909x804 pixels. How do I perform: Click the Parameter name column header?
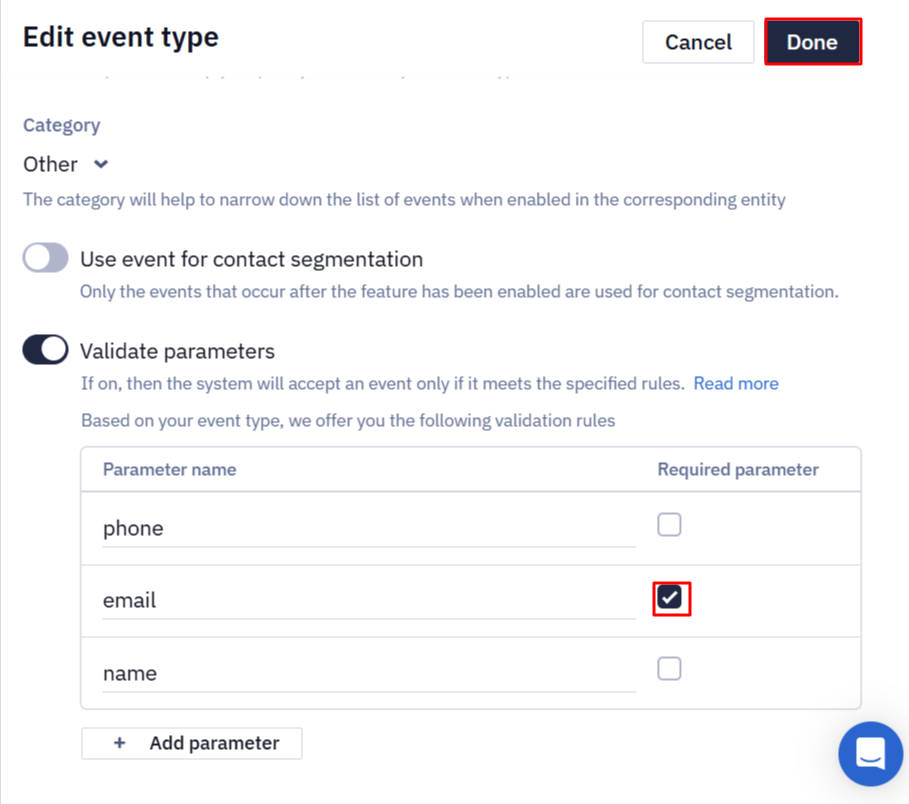click(169, 470)
